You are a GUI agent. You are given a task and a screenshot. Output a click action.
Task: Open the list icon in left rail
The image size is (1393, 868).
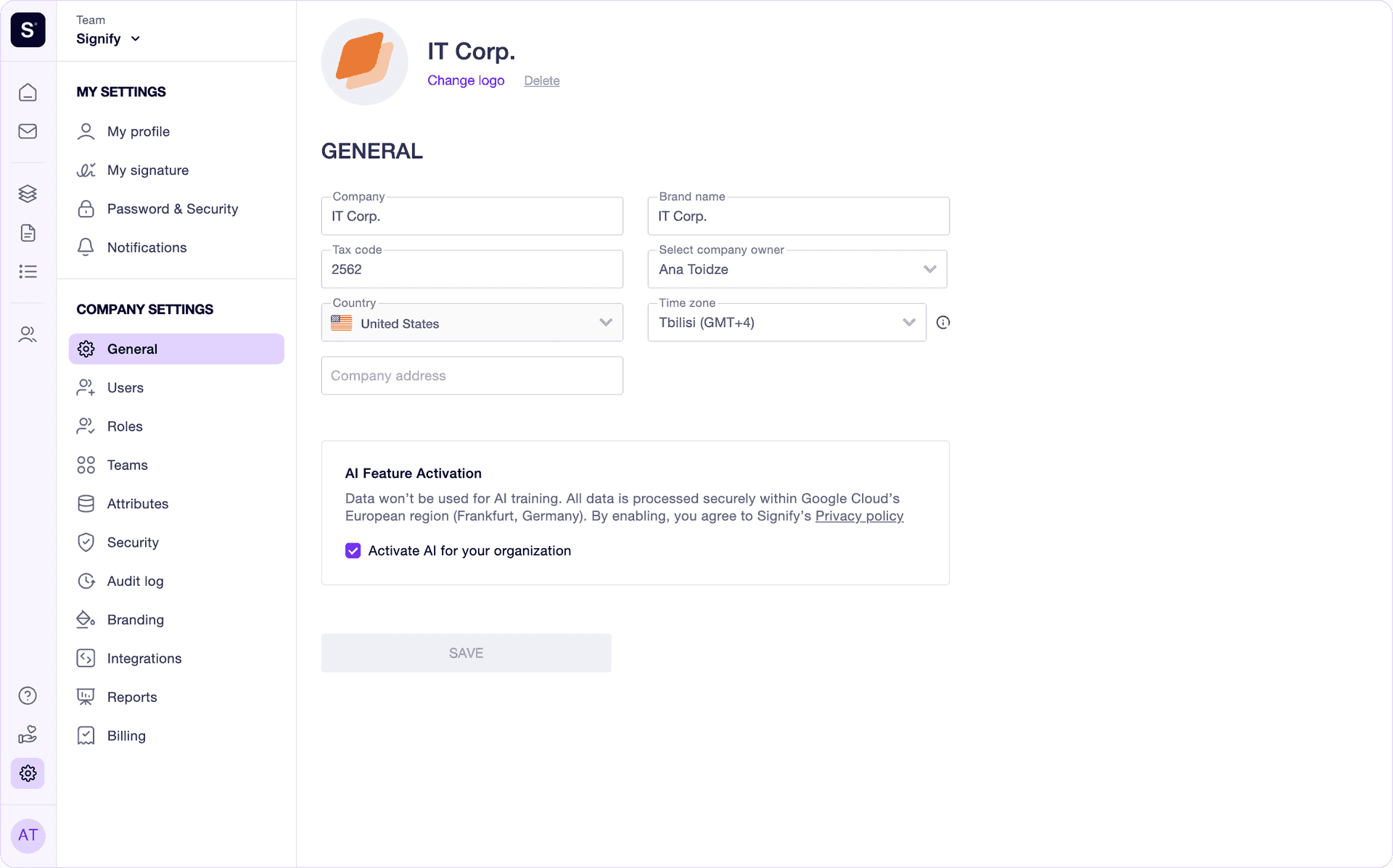coord(28,271)
